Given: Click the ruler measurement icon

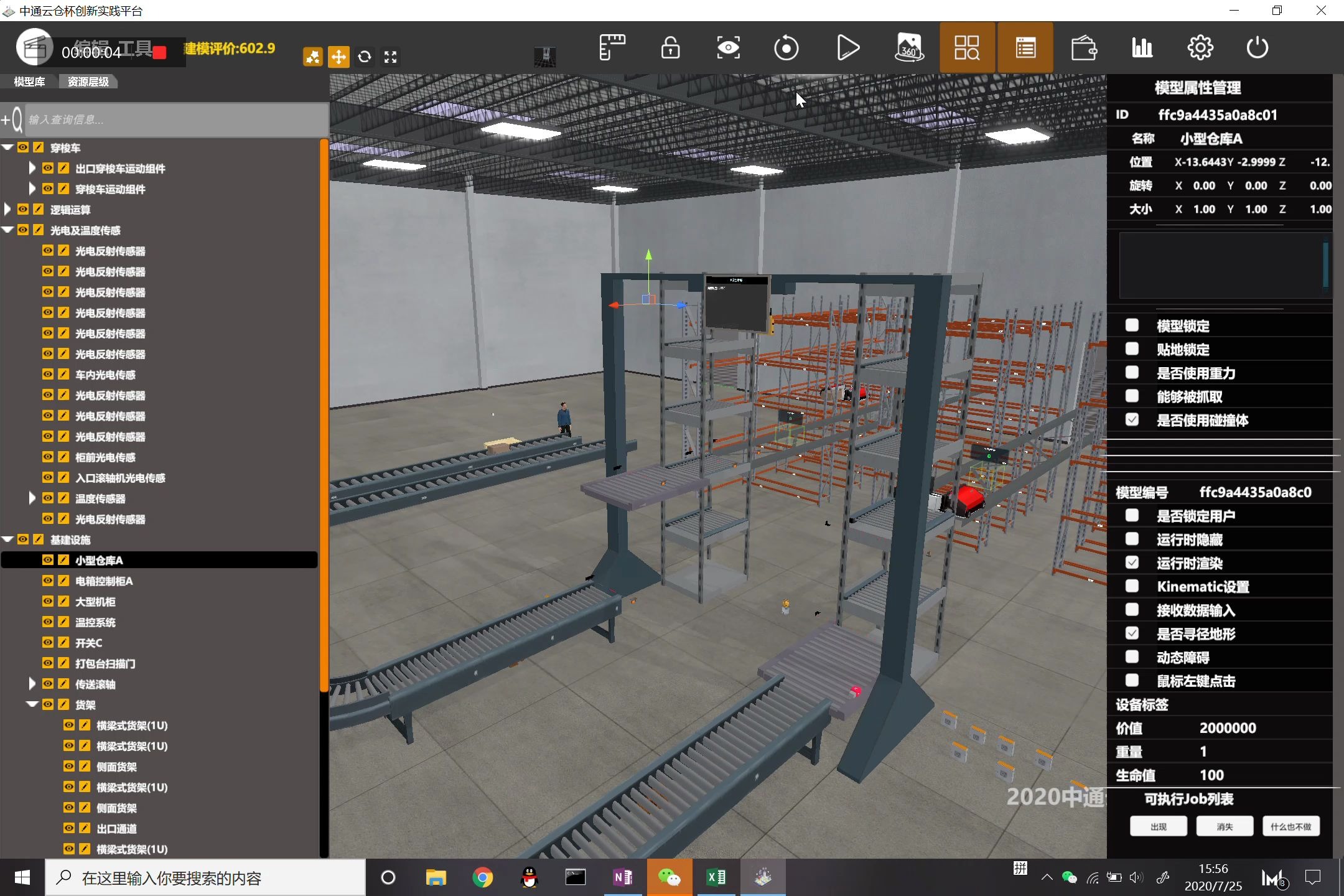Looking at the screenshot, I should (612, 48).
